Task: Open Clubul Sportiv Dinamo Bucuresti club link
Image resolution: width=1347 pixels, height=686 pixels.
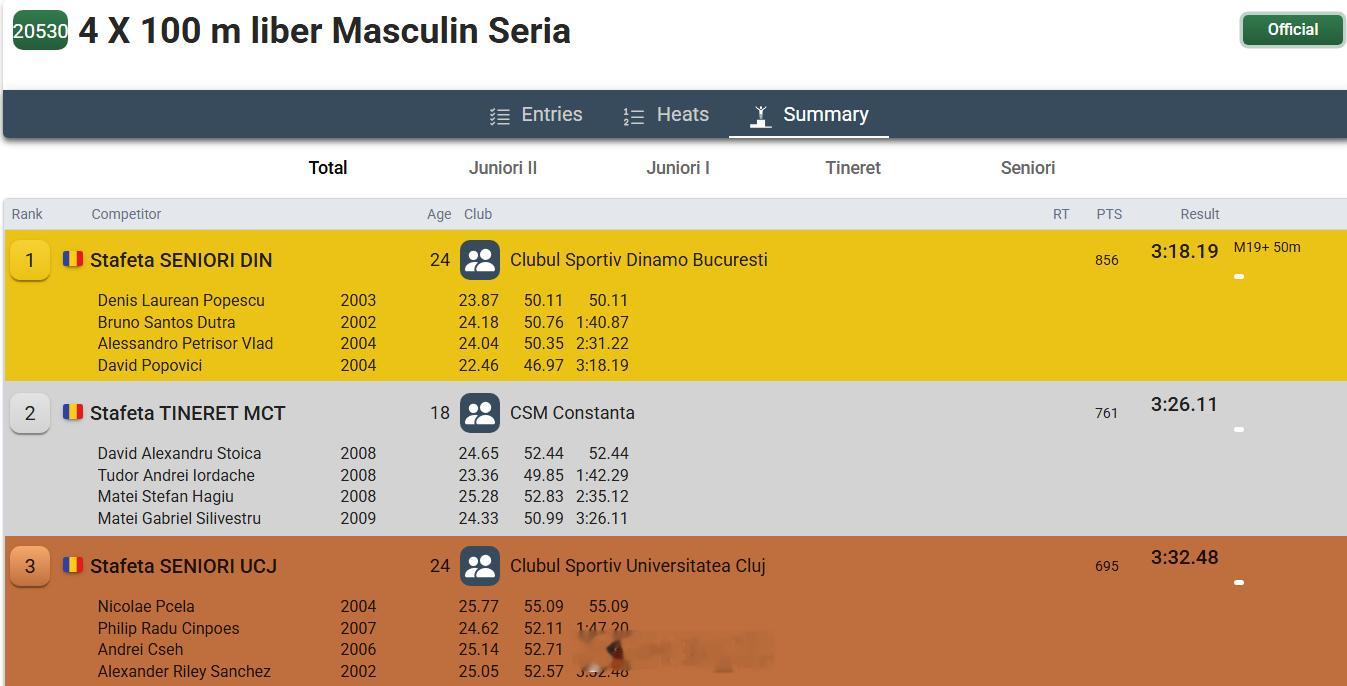Action: pyautogui.click(x=639, y=260)
